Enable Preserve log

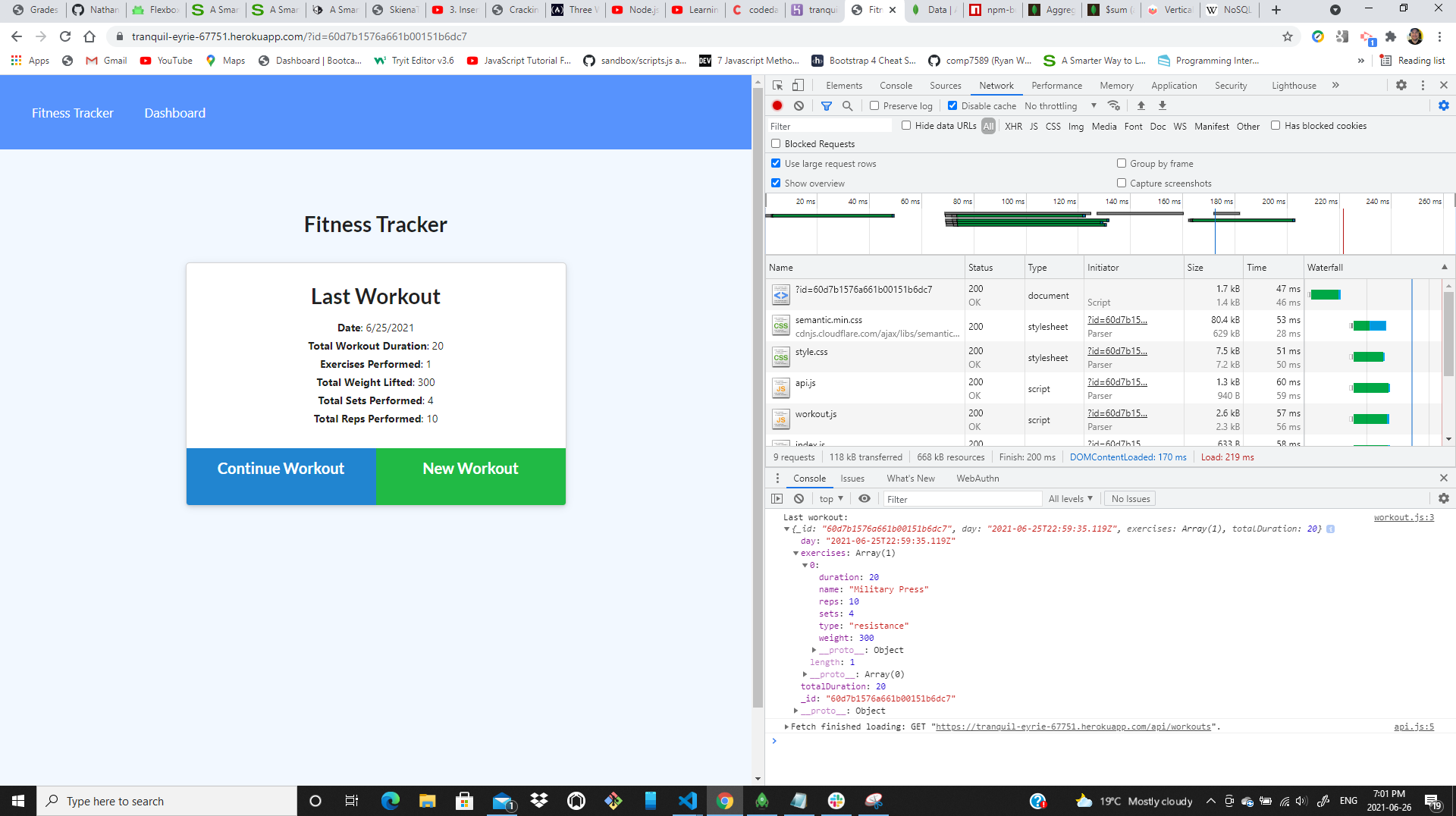[874, 105]
